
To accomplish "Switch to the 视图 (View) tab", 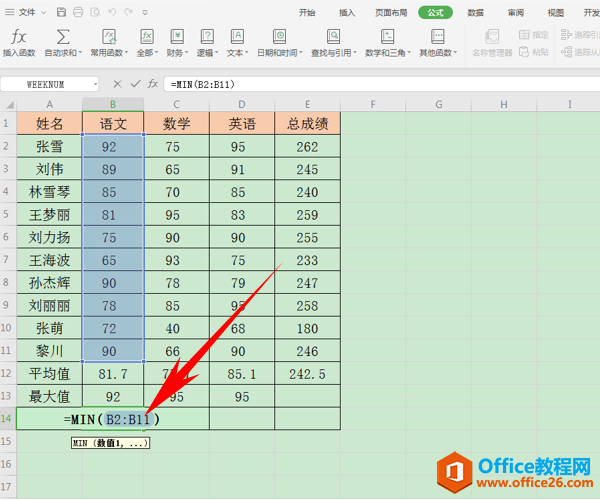I will pos(556,13).
